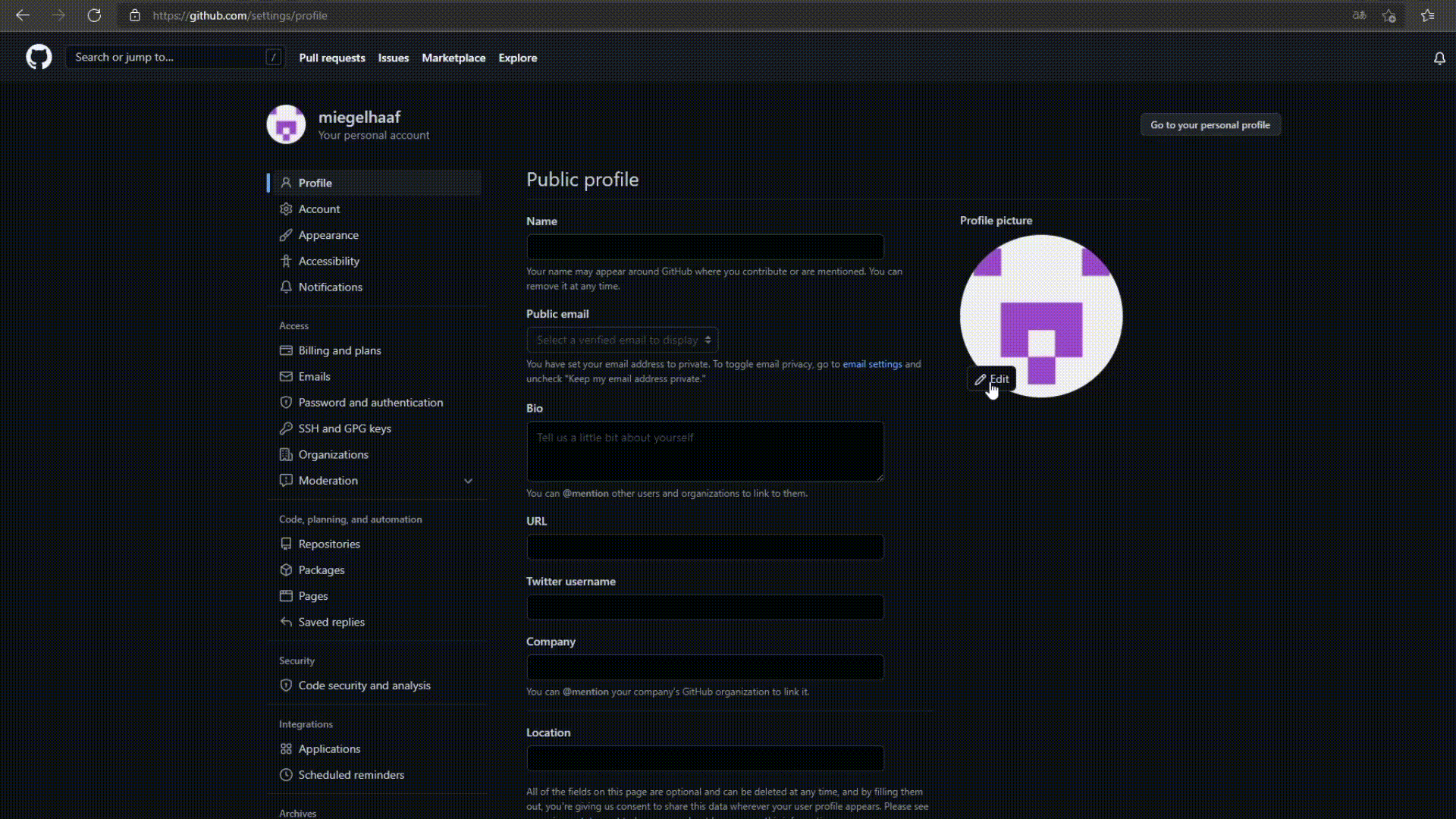This screenshot has width=1456, height=819.
Task: Click the Billing and plans card icon
Action: (286, 350)
